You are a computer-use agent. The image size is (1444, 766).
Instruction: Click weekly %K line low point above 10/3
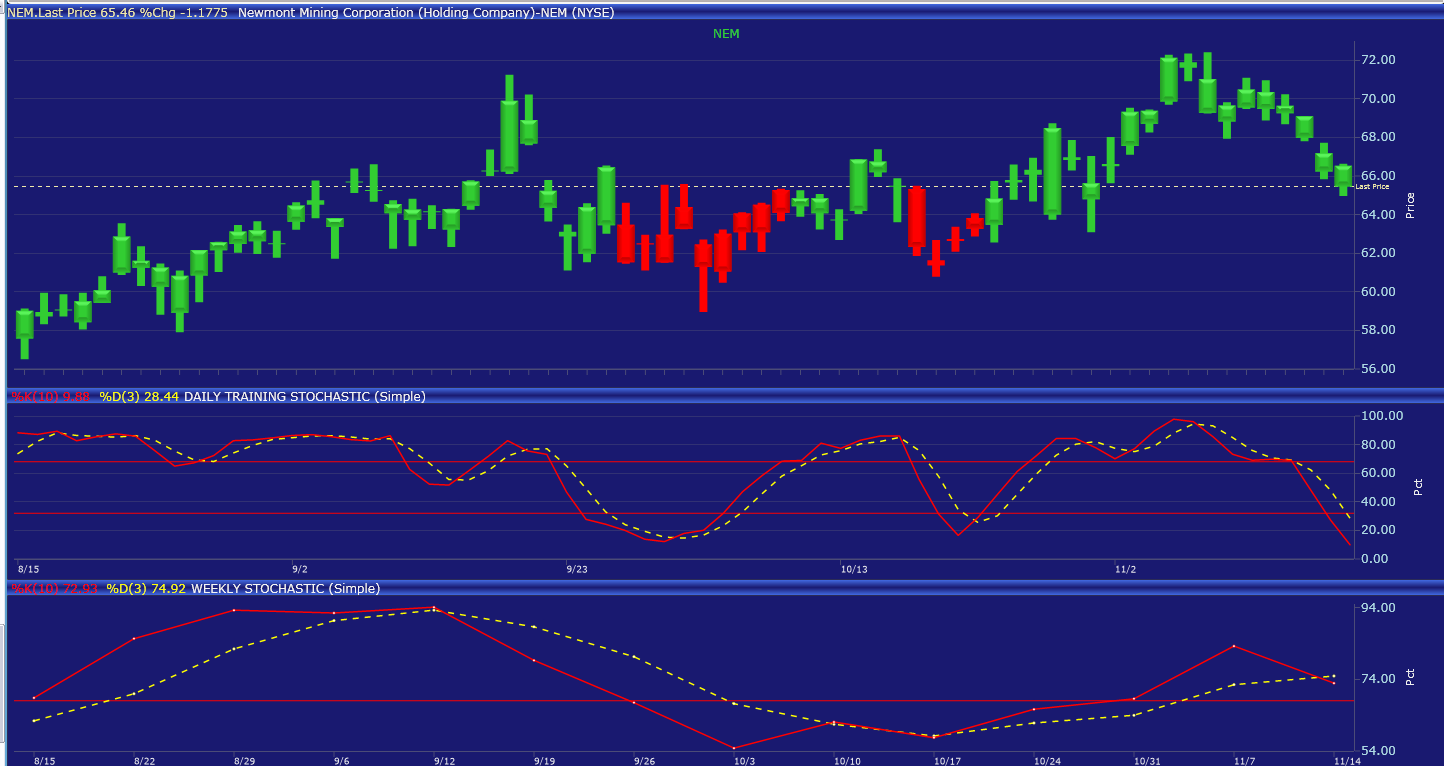click(x=734, y=748)
